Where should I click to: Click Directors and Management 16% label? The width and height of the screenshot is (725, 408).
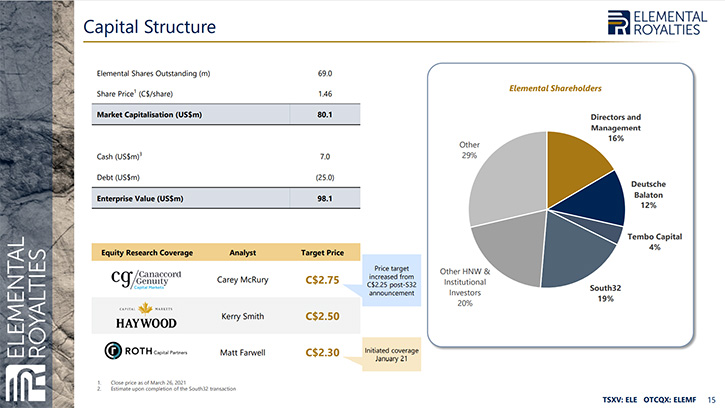tap(616, 128)
